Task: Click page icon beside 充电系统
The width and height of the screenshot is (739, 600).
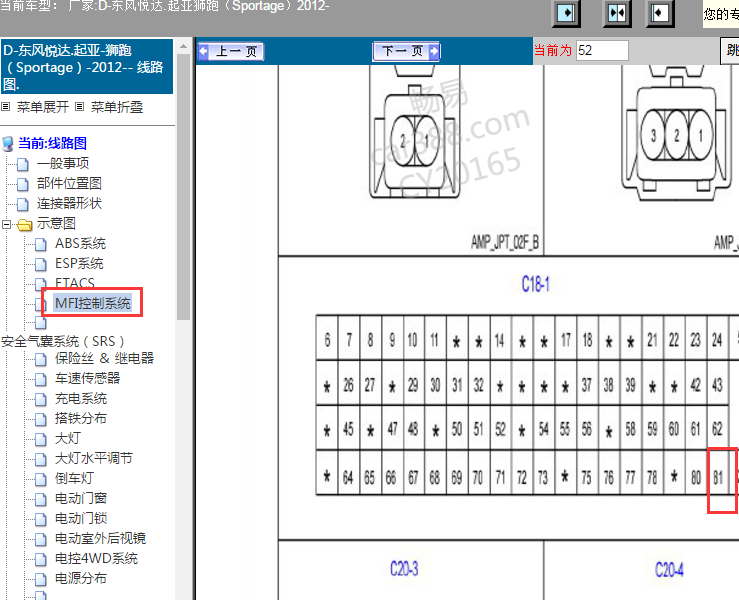Action: click(41, 400)
